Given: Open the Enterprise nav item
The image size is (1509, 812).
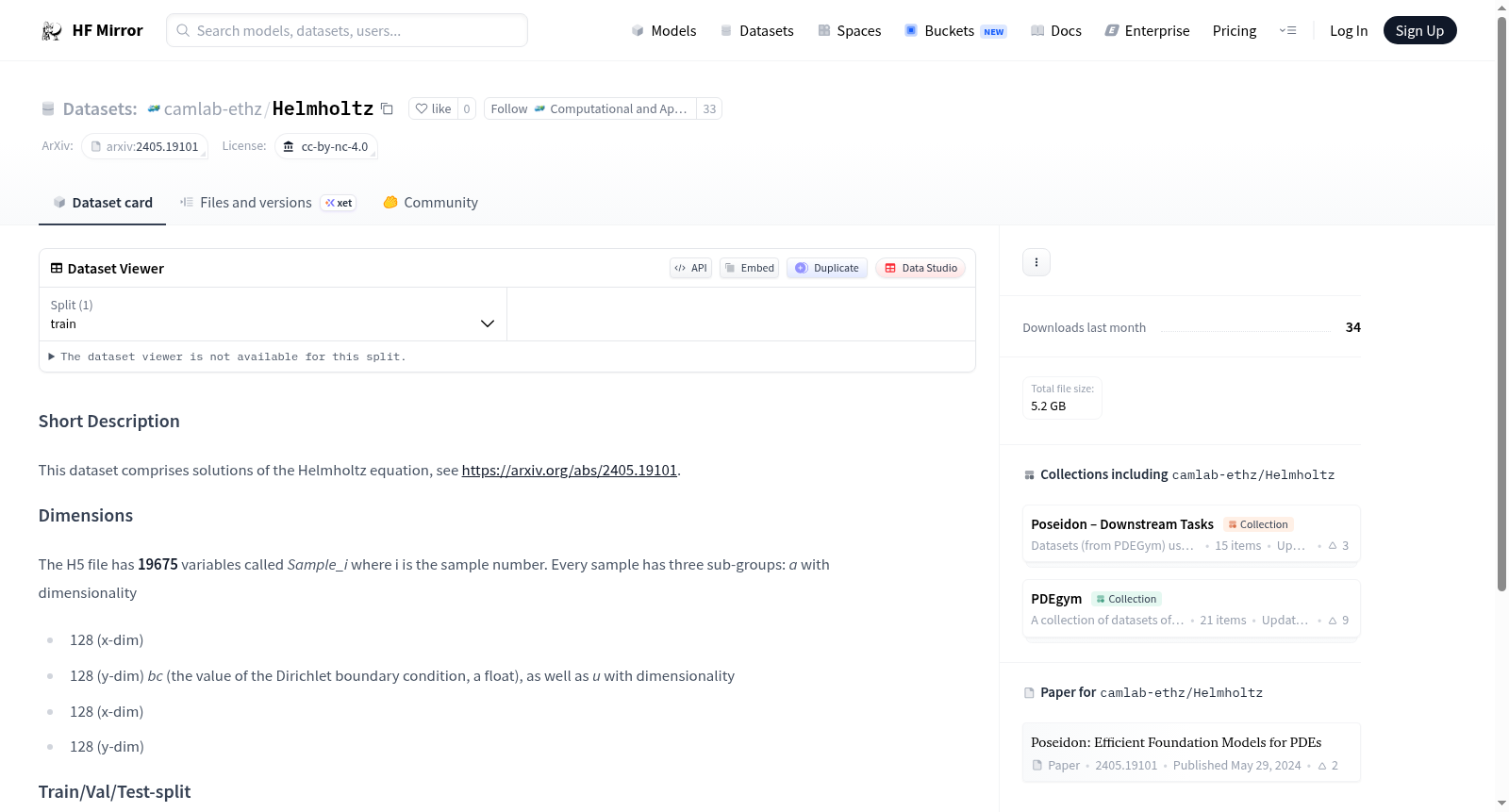Looking at the screenshot, I should point(1147,31).
